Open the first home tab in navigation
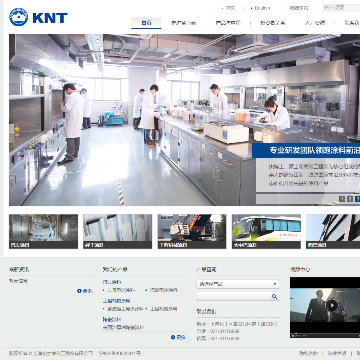This screenshot has height=360, width=360. coord(146,23)
